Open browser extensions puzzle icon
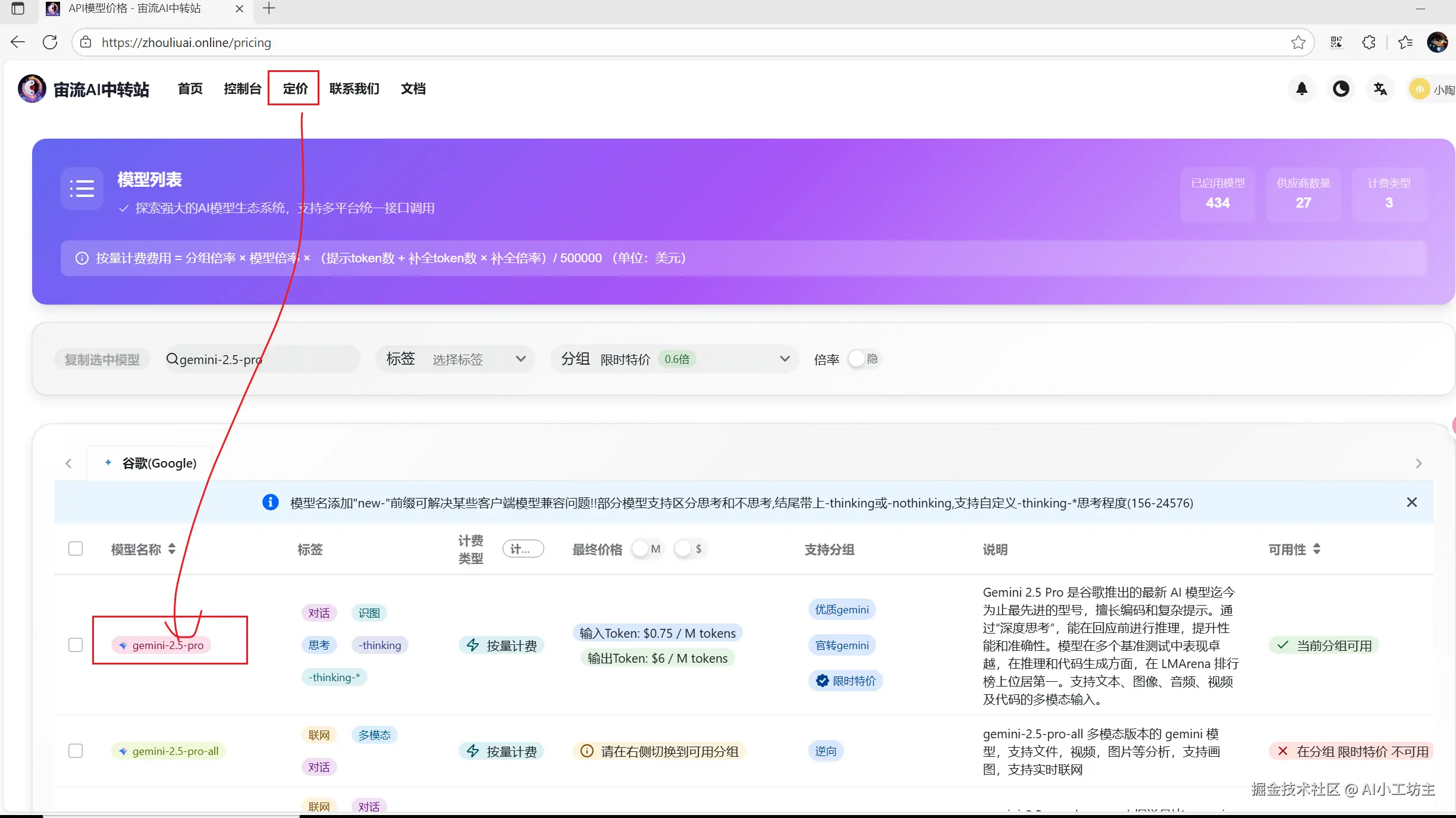 click(1369, 42)
